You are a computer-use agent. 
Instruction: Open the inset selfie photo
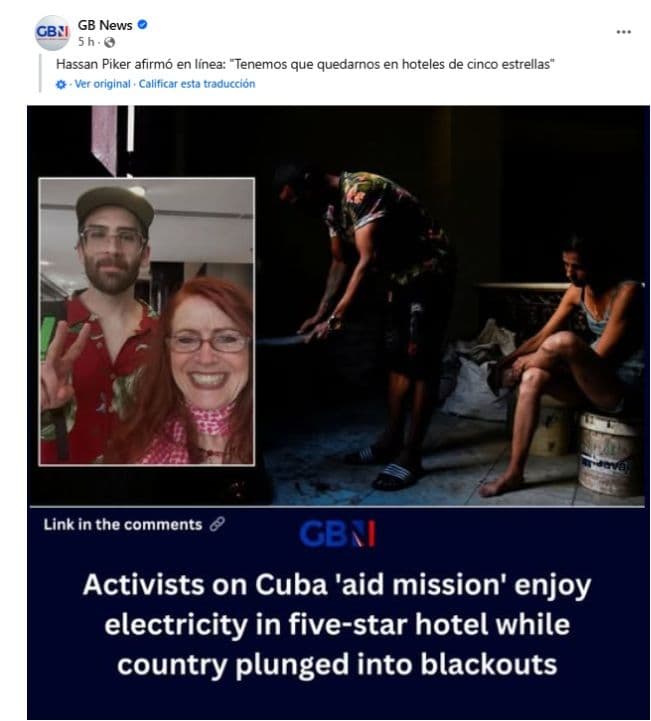point(147,321)
